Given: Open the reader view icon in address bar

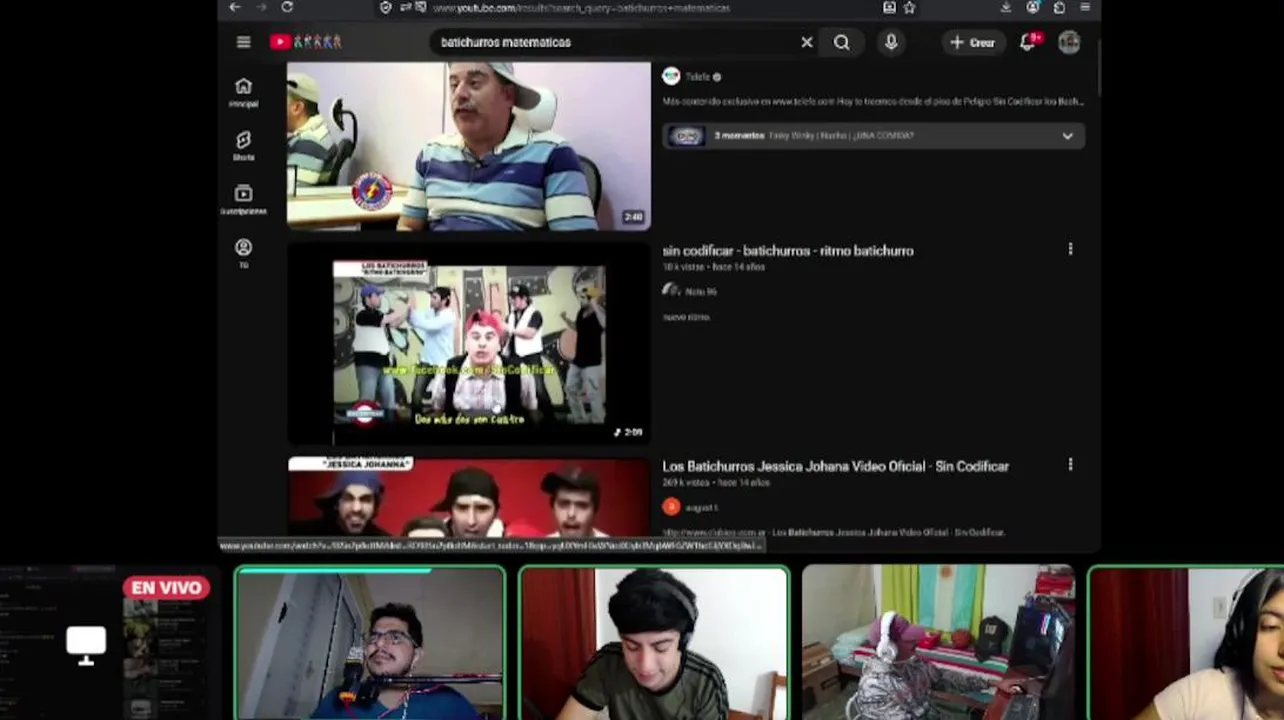Looking at the screenshot, I should [889, 7].
